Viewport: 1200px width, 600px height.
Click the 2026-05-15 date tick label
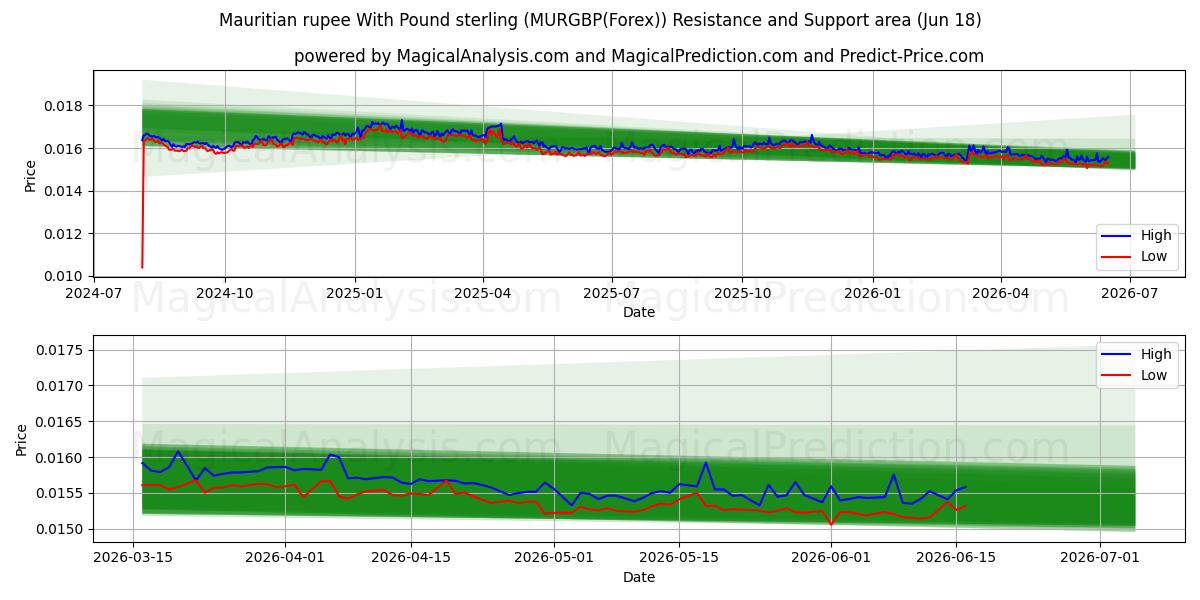pos(679,559)
